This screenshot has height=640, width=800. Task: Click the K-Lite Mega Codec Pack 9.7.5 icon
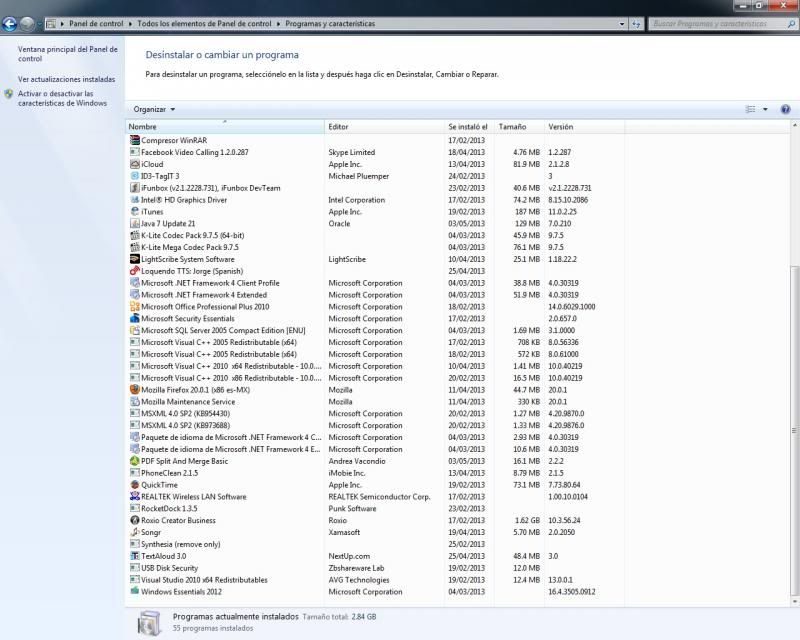(x=135, y=247)
